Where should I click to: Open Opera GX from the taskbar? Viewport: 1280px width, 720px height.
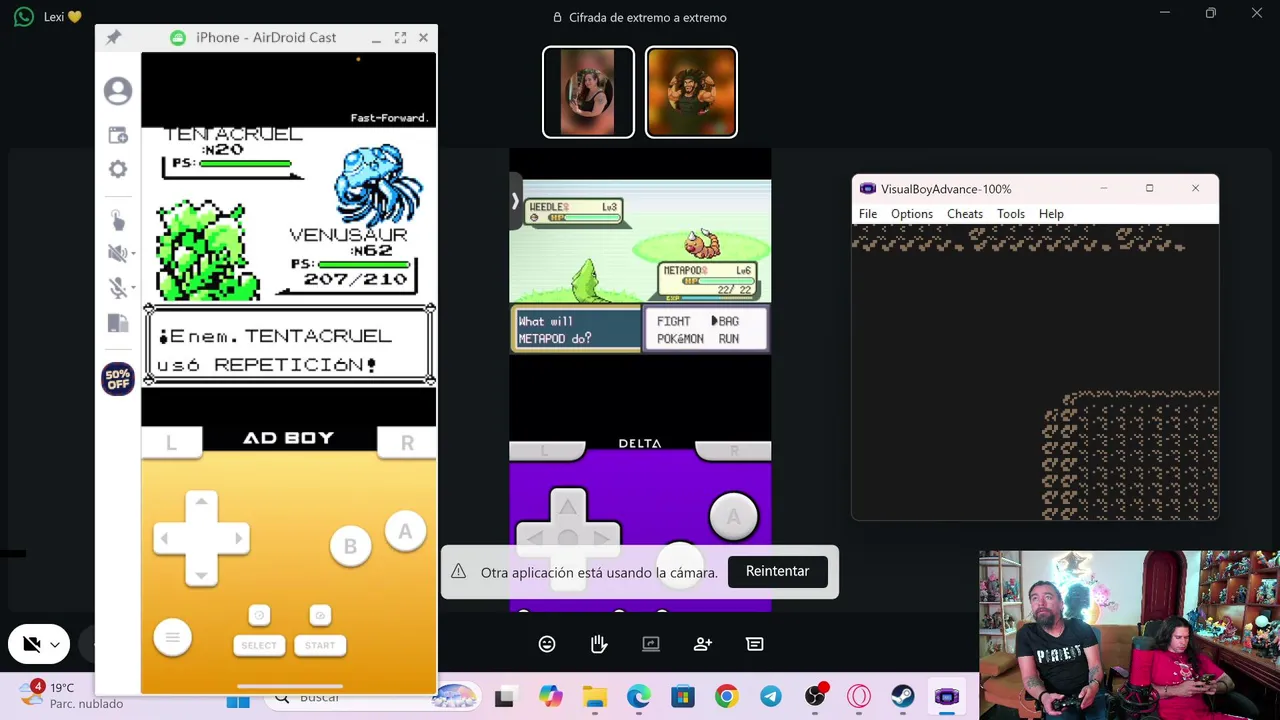(x=859, y=697)
